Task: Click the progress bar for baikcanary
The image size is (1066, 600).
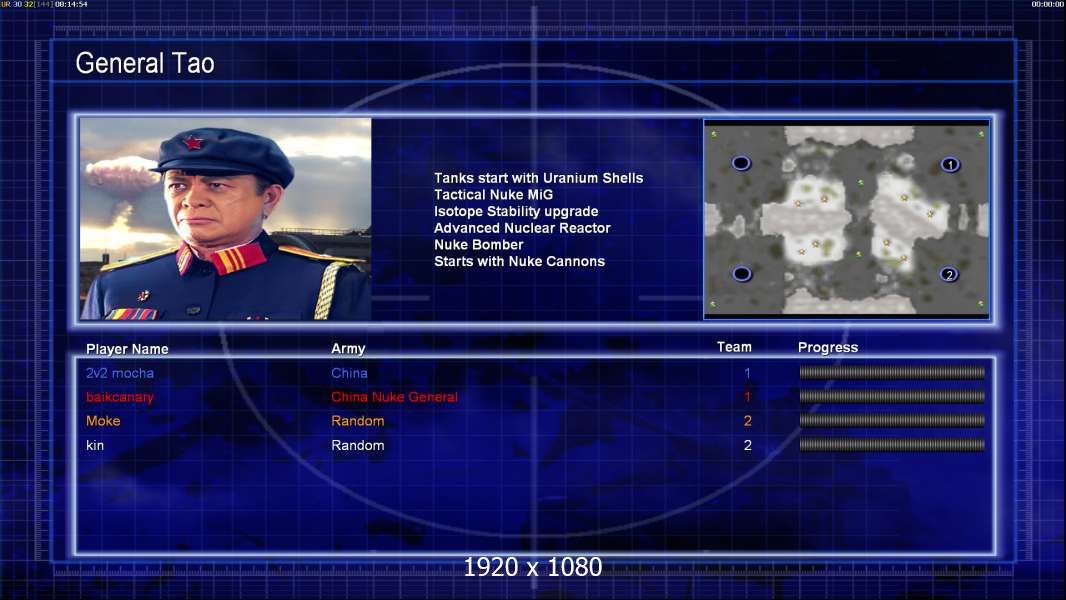Action: [892, 396]
